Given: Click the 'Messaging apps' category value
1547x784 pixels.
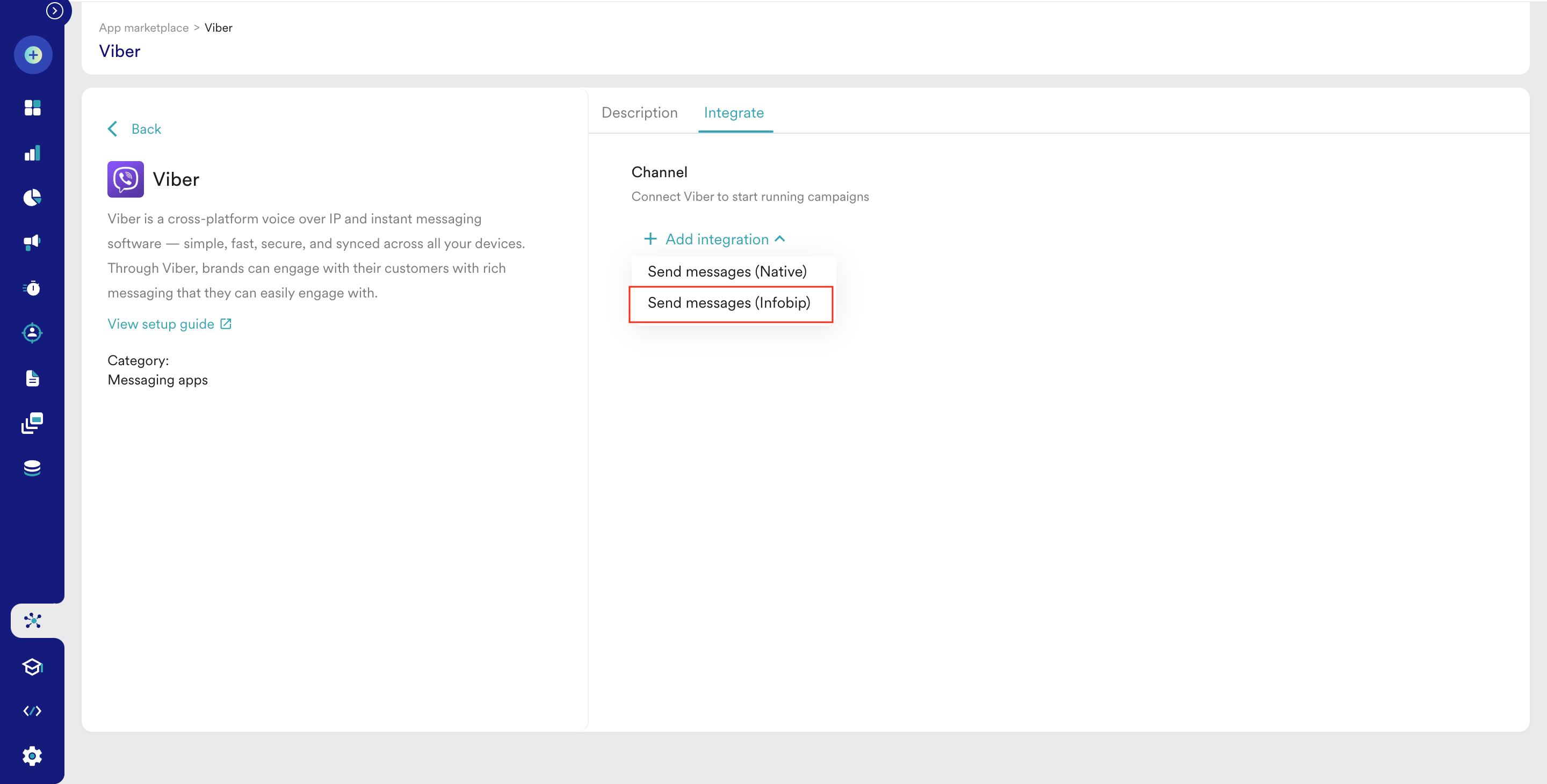Looking at the screenshot, I should [x=157, y=380].
